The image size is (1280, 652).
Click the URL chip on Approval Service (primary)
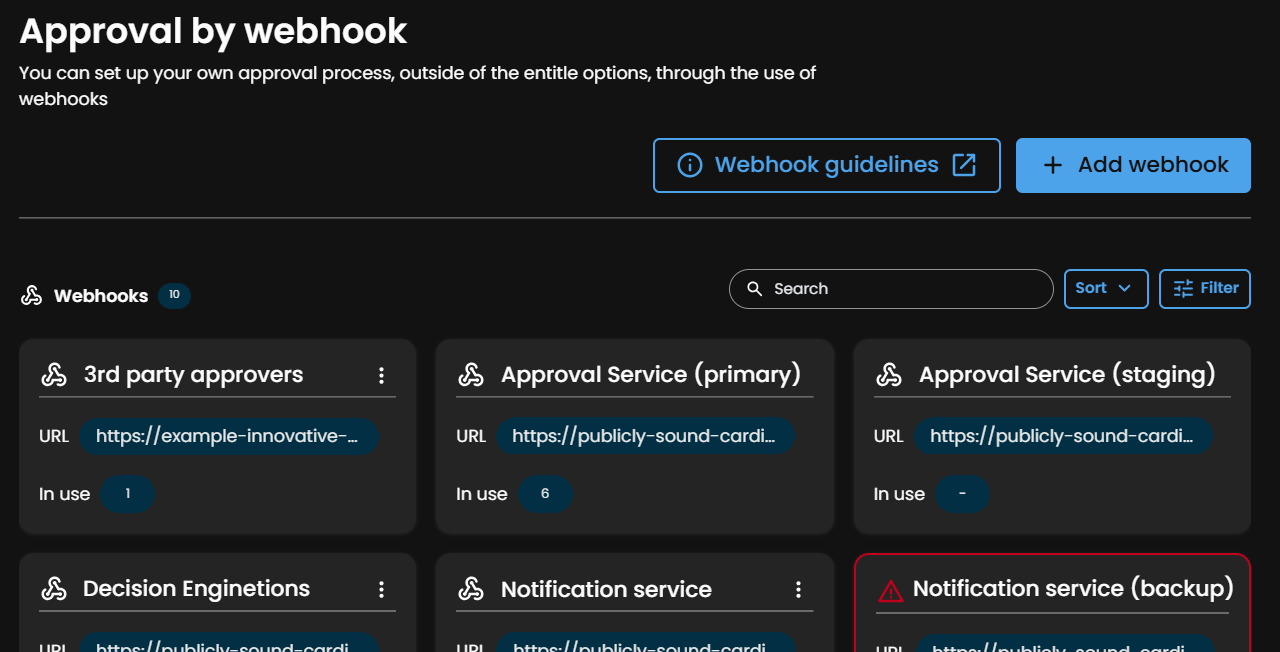[x=645, y=437]
